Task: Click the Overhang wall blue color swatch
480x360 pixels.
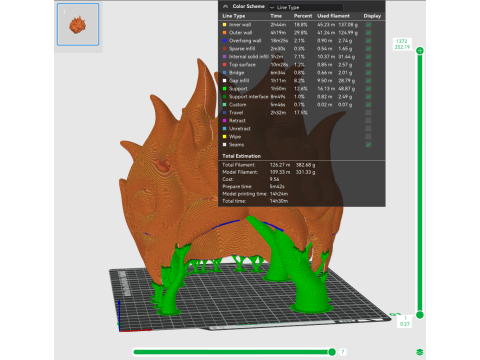Action: [x=224, y=41]
